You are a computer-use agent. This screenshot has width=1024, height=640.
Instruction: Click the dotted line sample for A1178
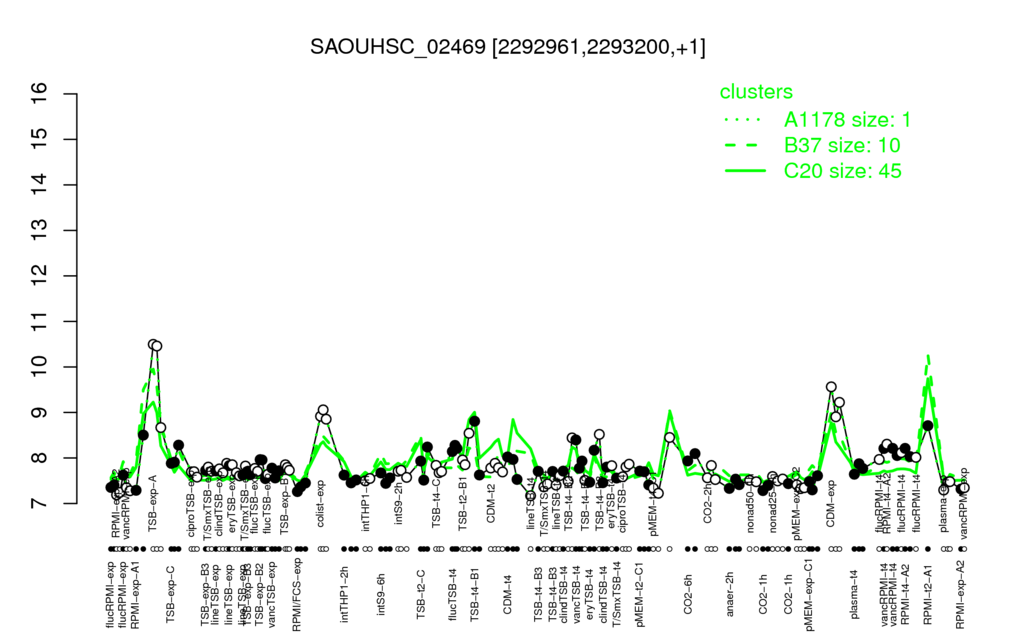pos(745,120)
